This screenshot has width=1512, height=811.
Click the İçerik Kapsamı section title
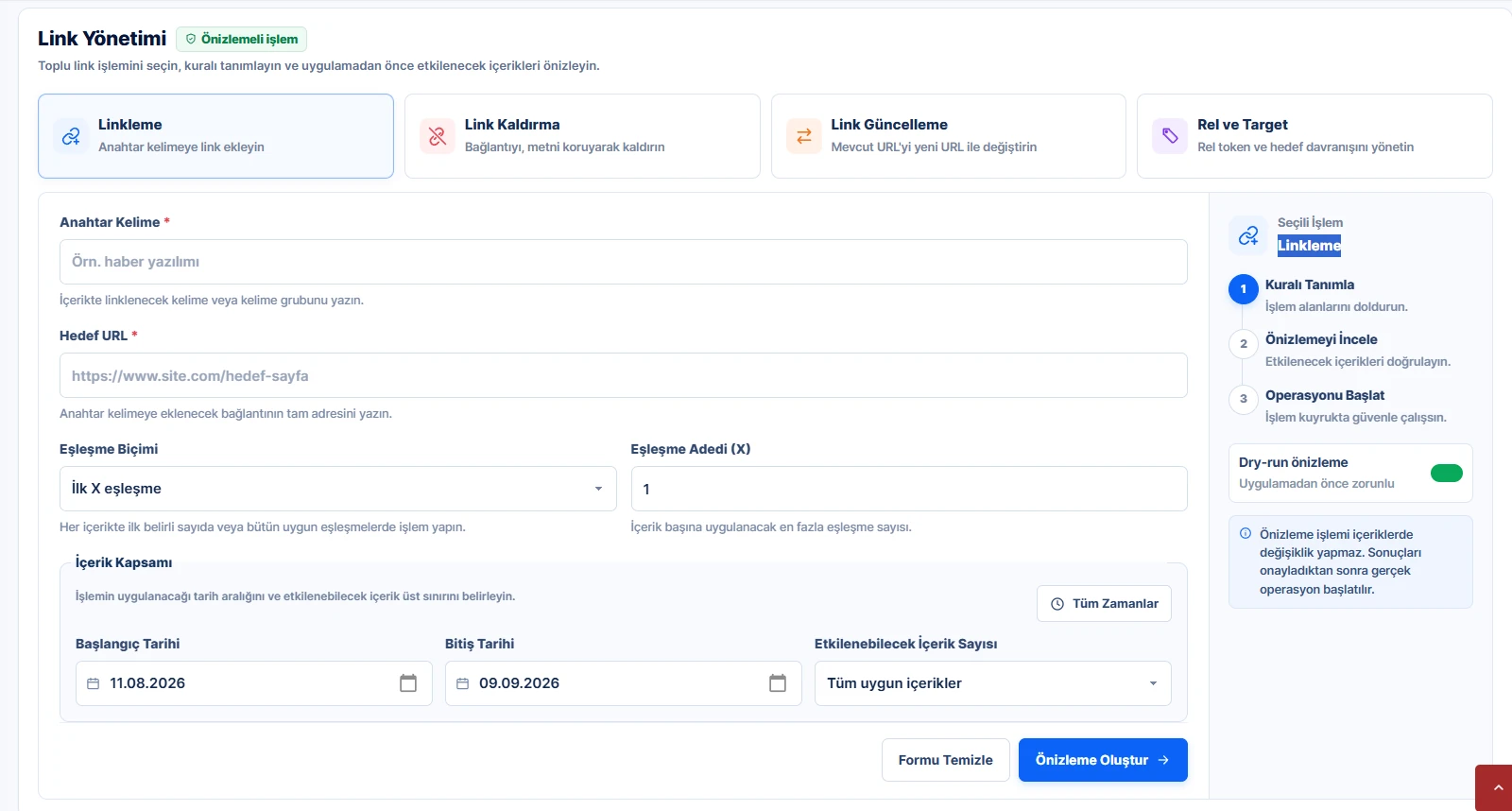pyautogui.click(x=124, y=562)
